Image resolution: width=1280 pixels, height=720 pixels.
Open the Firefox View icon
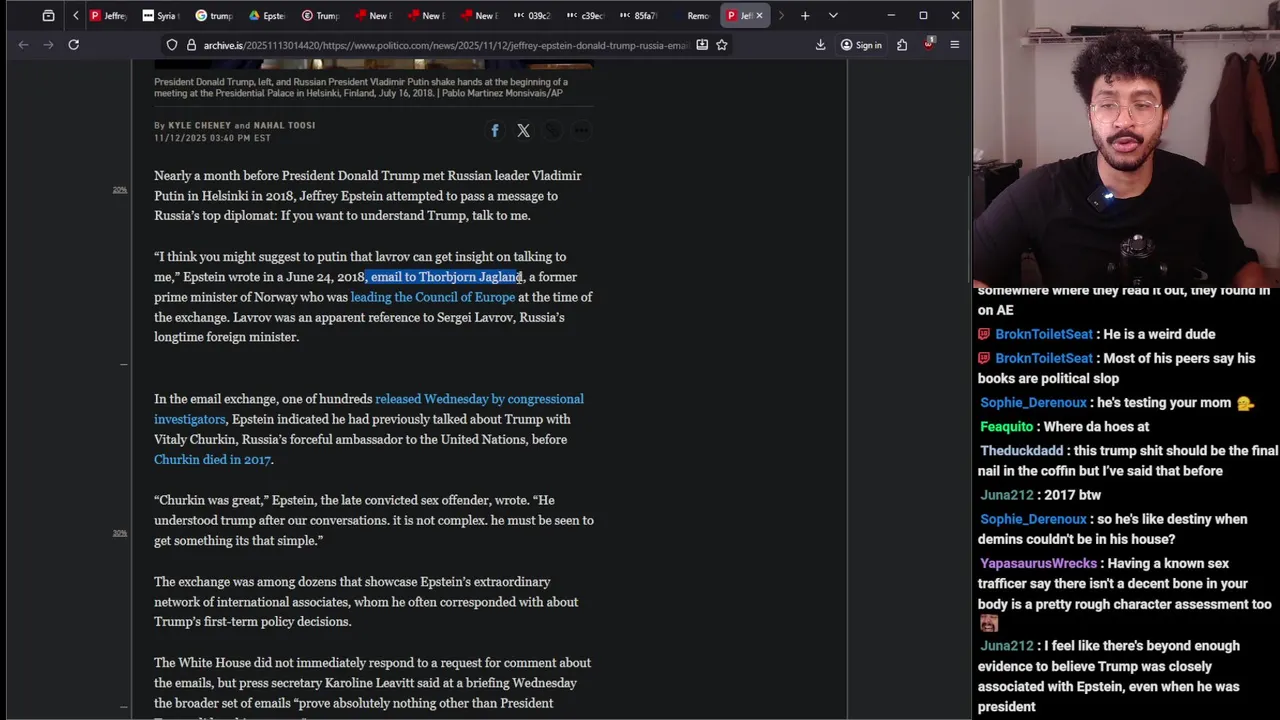[x=48, y=15]
